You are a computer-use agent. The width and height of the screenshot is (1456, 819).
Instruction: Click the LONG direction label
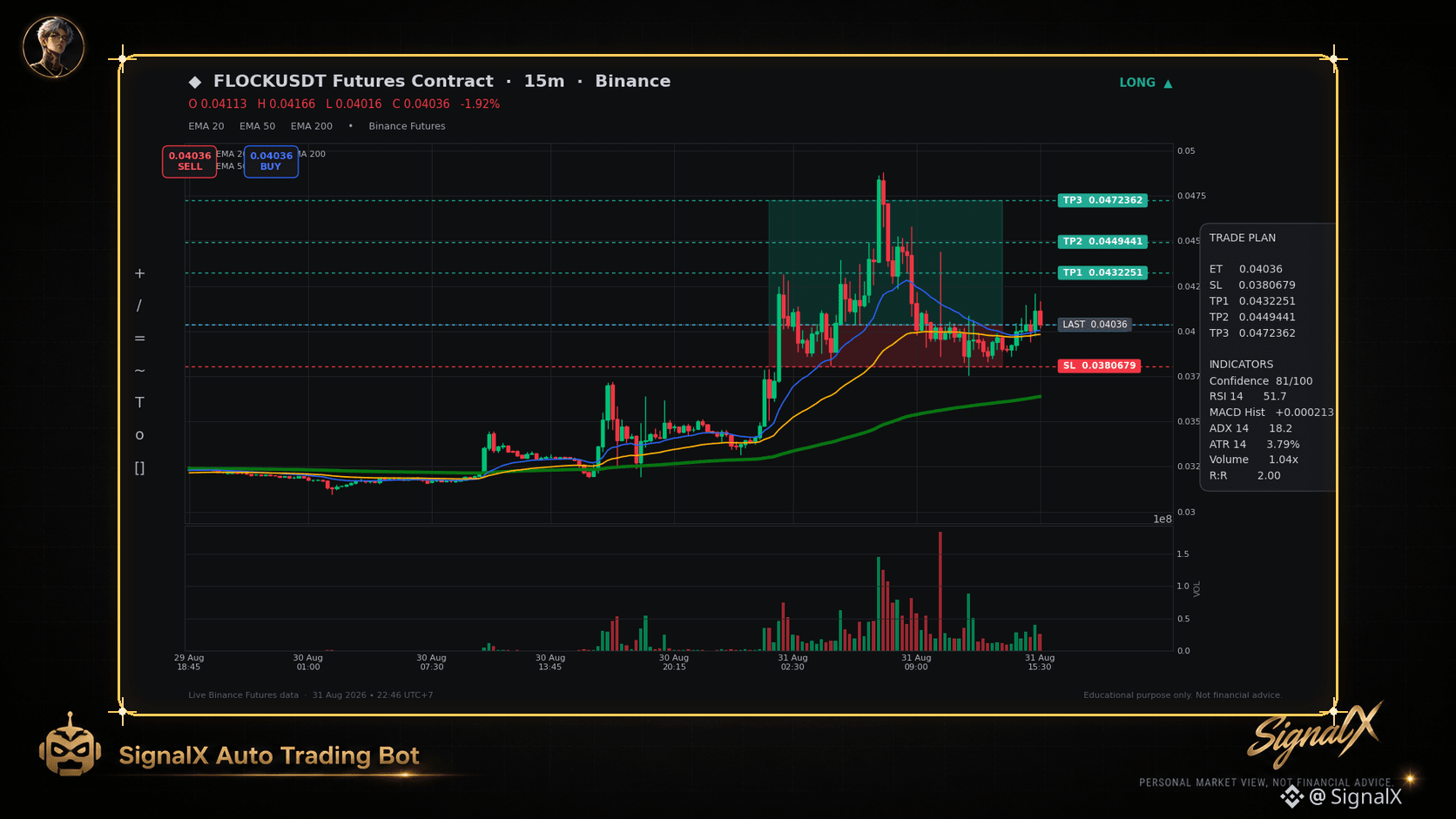pos(1137,83)
